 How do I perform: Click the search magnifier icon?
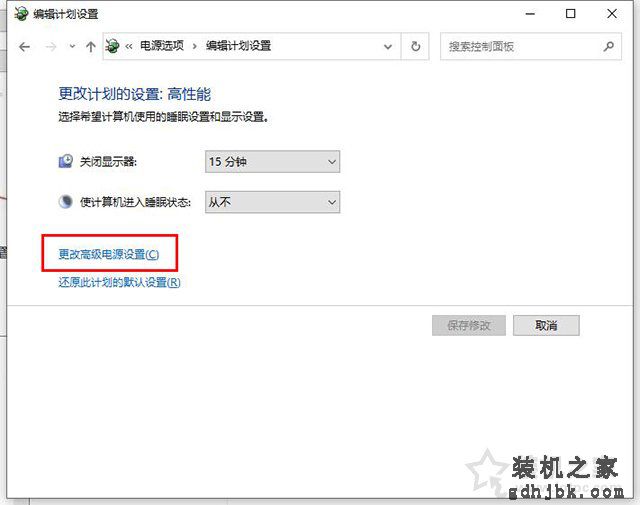click(x=609, y=47)
